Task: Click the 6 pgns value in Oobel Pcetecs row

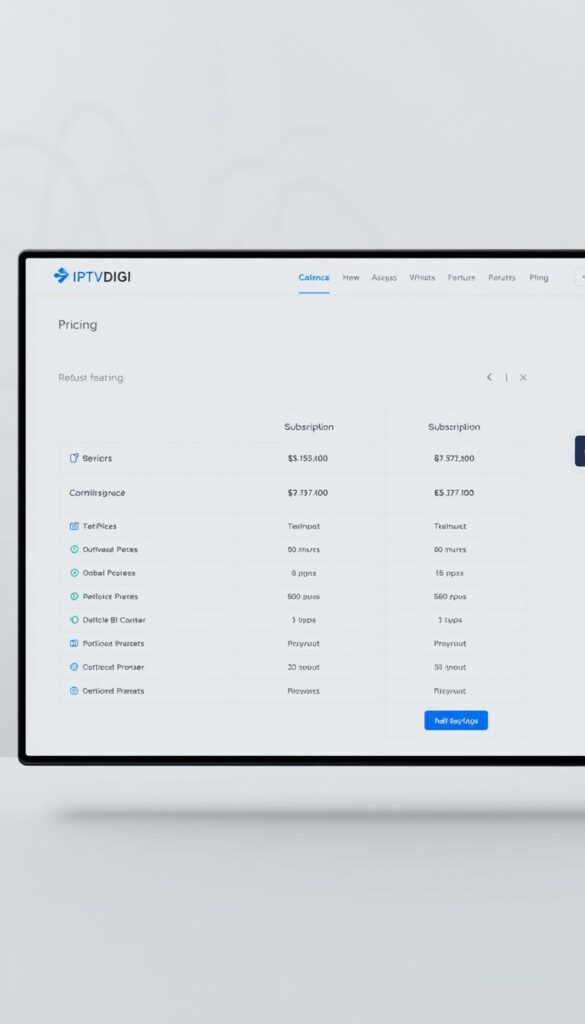Action: click(x=304, y=573)
